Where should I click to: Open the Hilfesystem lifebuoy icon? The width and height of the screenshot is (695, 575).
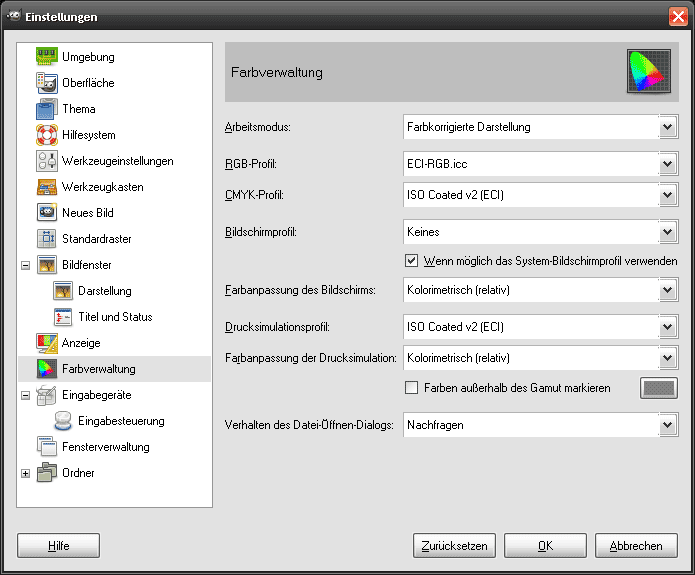[47, 135]
